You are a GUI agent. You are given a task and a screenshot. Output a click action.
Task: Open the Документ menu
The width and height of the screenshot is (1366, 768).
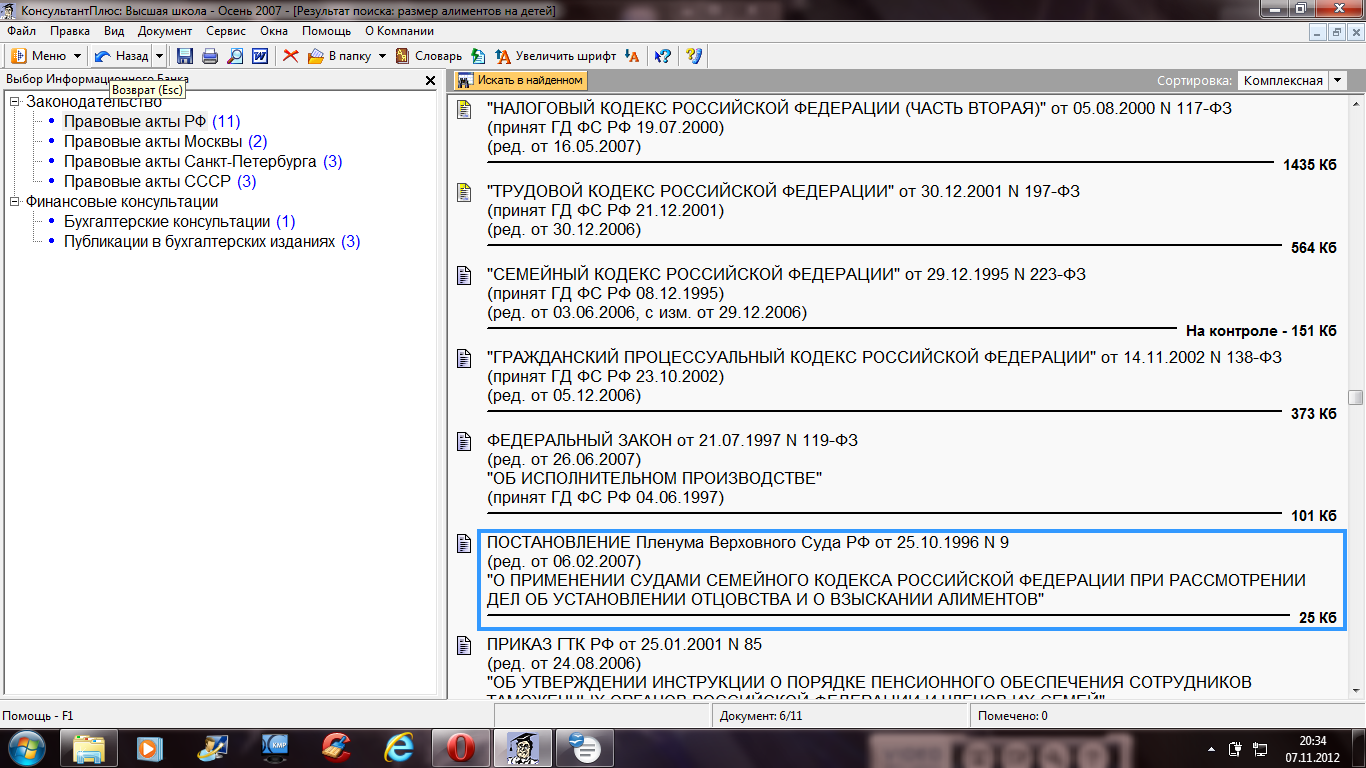pos(165,31)
